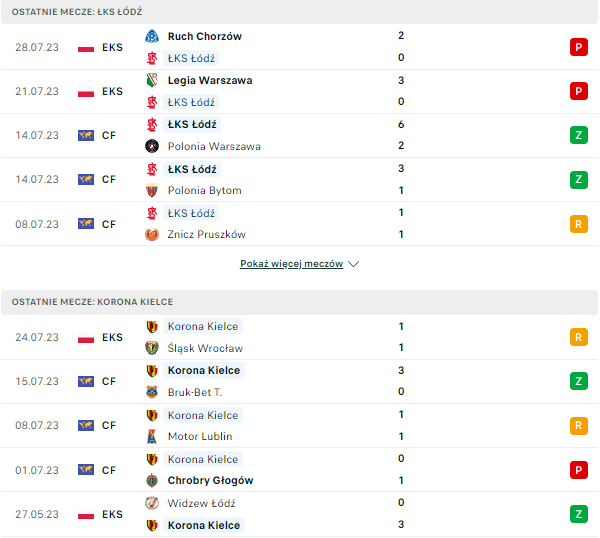Click the Śląsk Wrocław club crest
Screen dimensions: 600x538
(152, 348)
